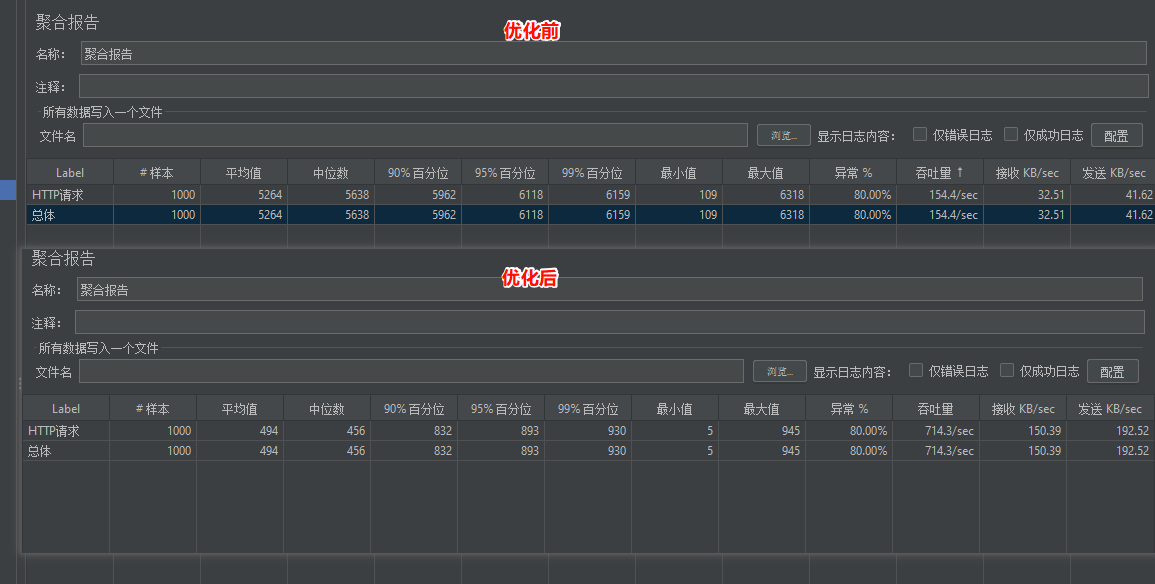Image resolution: width=1155 pixels, height=584 pixels.
Task: Sort by 吞吐量 column in lower table
Action: point(935,408)
